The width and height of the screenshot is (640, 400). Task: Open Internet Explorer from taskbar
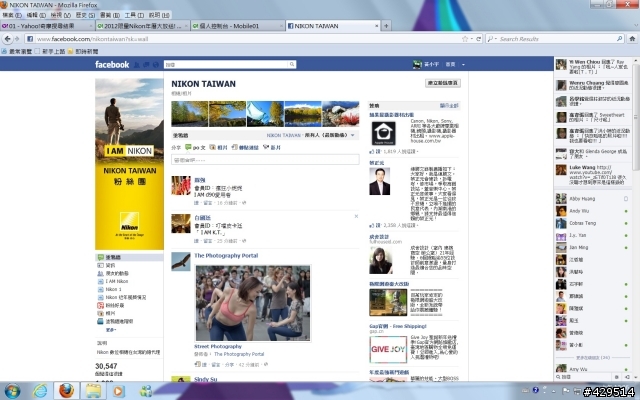[40, 391]
